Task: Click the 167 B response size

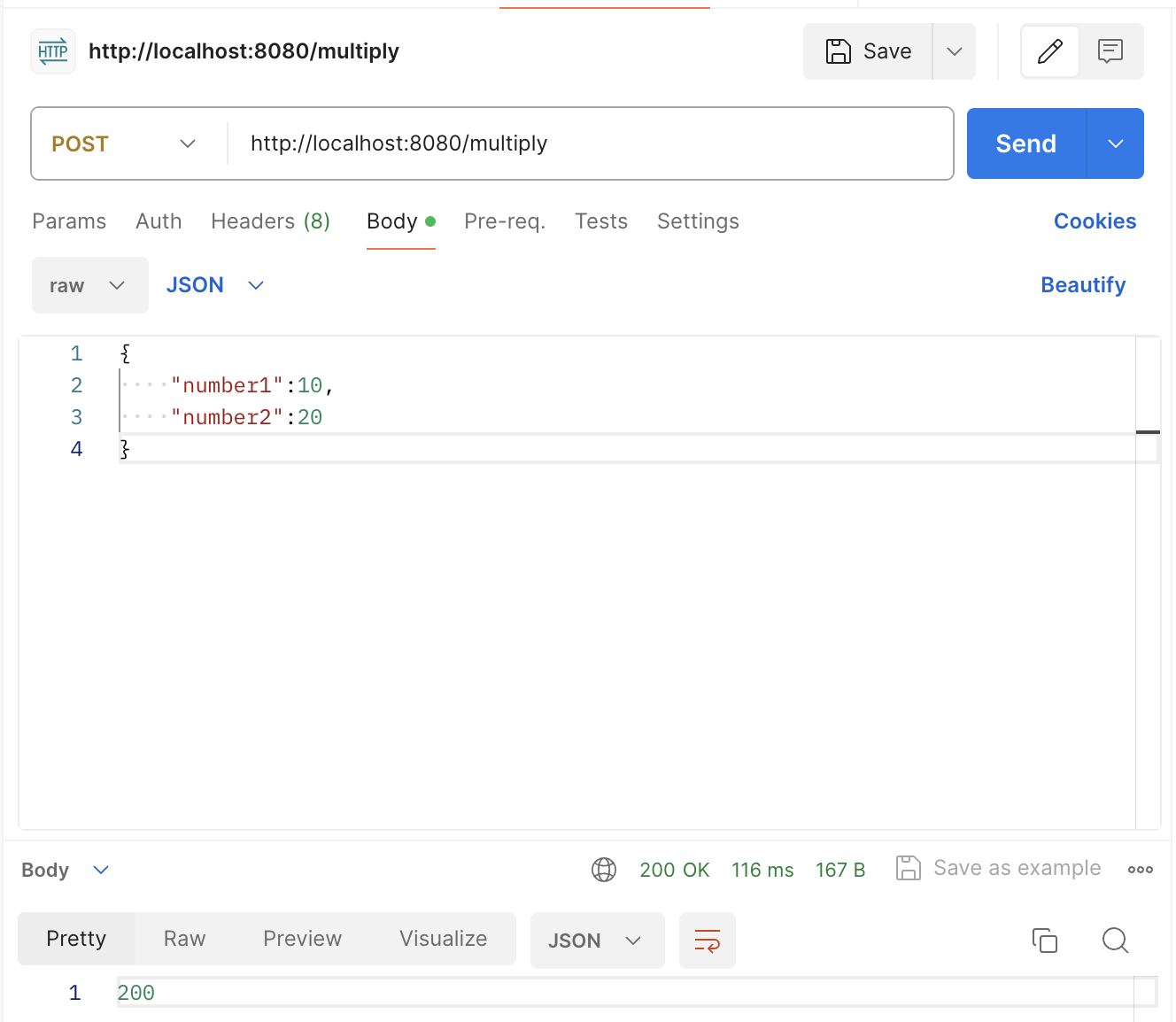Action: point(840,870)
